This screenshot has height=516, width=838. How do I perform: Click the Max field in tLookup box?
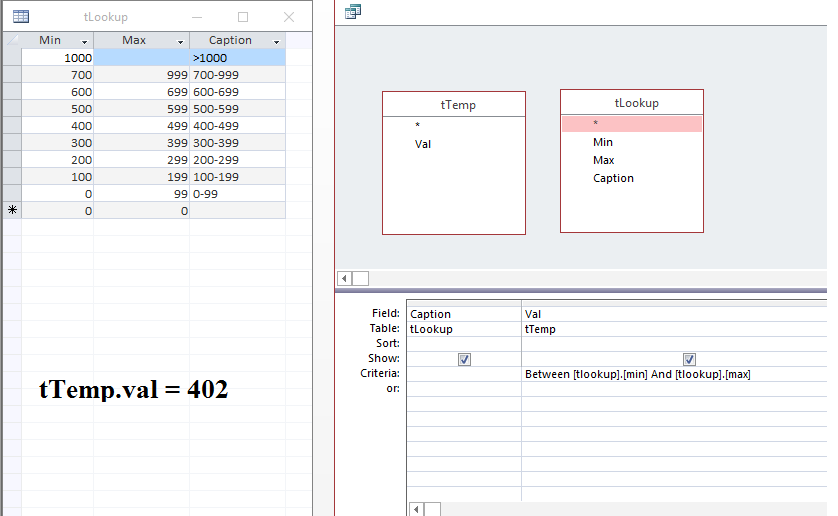(x=603, y=160)
